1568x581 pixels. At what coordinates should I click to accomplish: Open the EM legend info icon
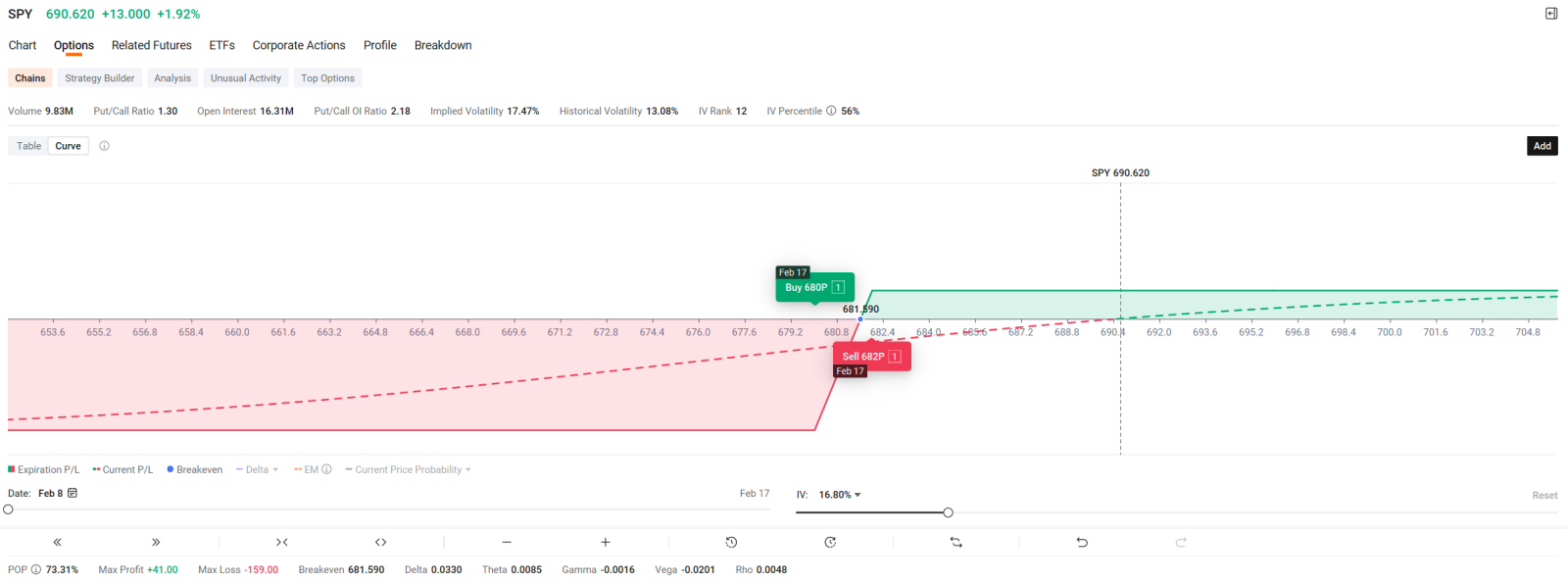pyautogui.click(x=326, y=469)
